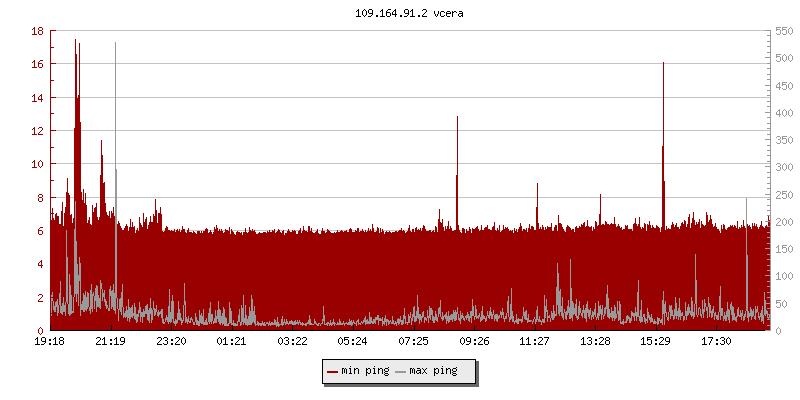Click the 18 value on left axis
Viewport: 800px width, 400px height.
[x=36, y=31]
